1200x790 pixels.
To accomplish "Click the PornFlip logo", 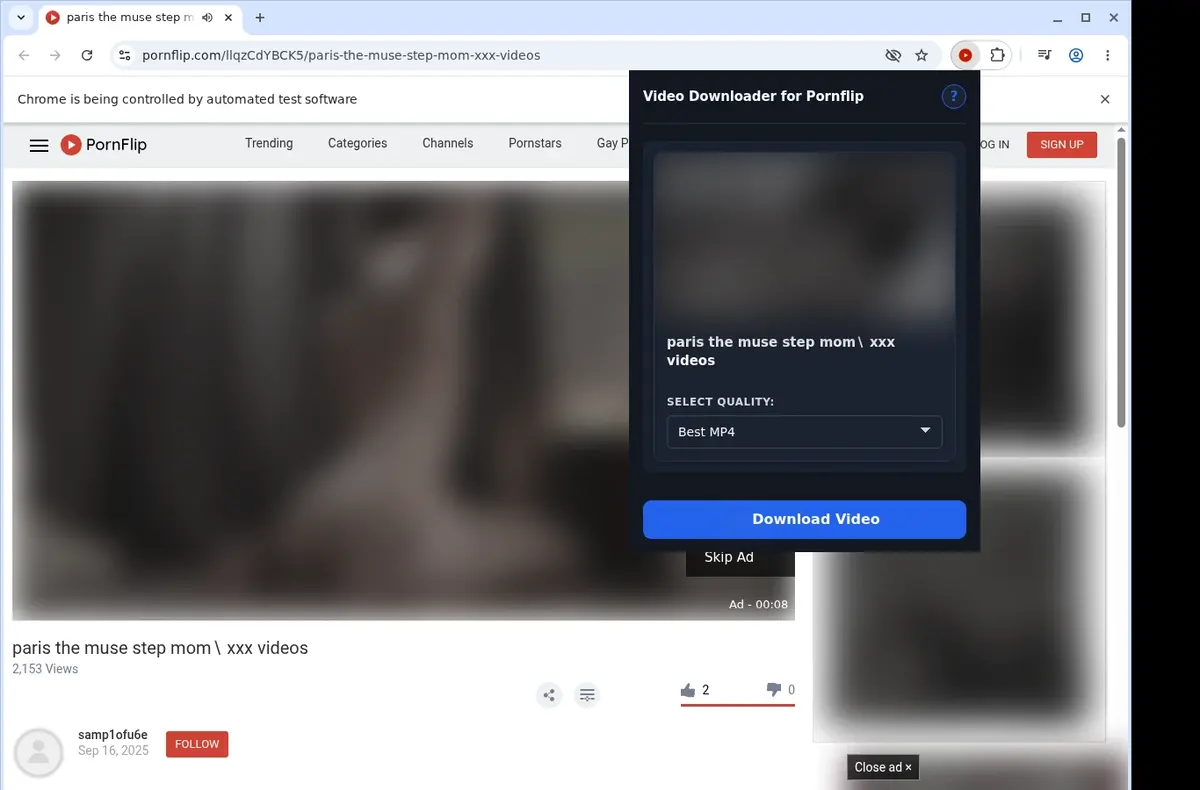I will pos(104,145).
